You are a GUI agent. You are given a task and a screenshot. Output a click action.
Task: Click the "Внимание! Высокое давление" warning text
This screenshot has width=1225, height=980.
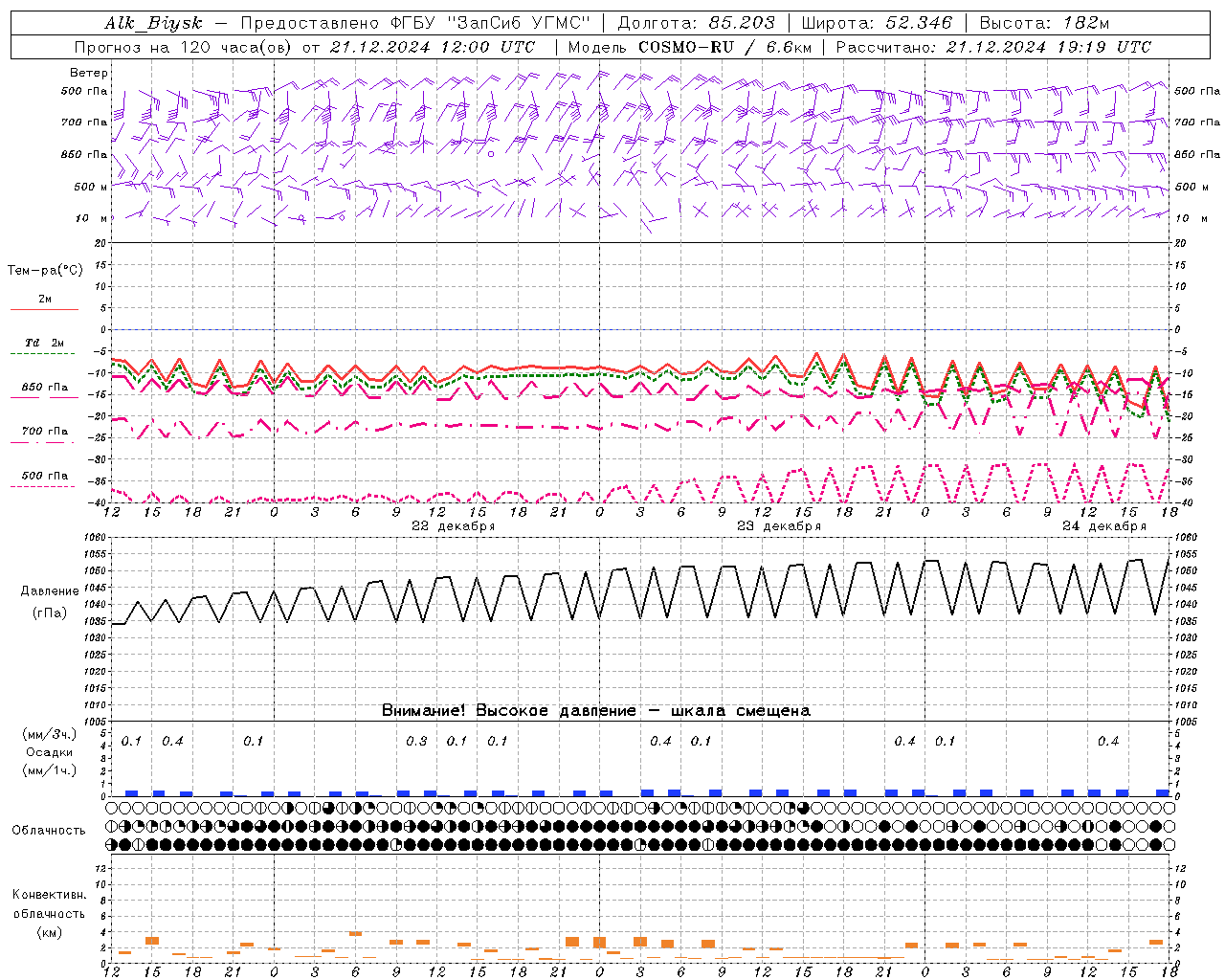tap(509, 711)
